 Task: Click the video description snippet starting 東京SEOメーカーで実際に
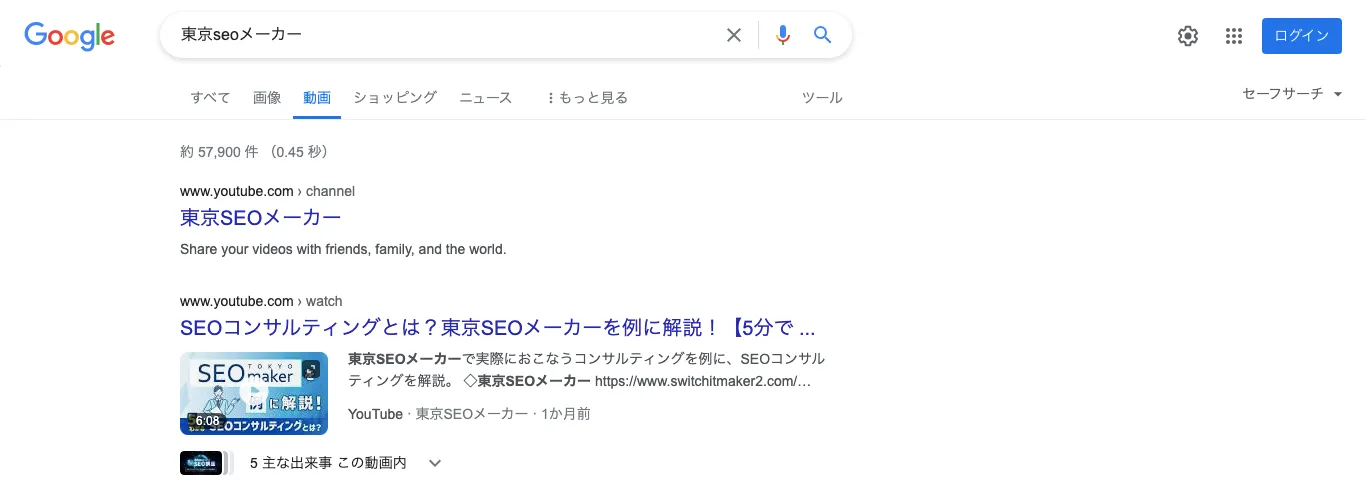[x=587, y=369]
